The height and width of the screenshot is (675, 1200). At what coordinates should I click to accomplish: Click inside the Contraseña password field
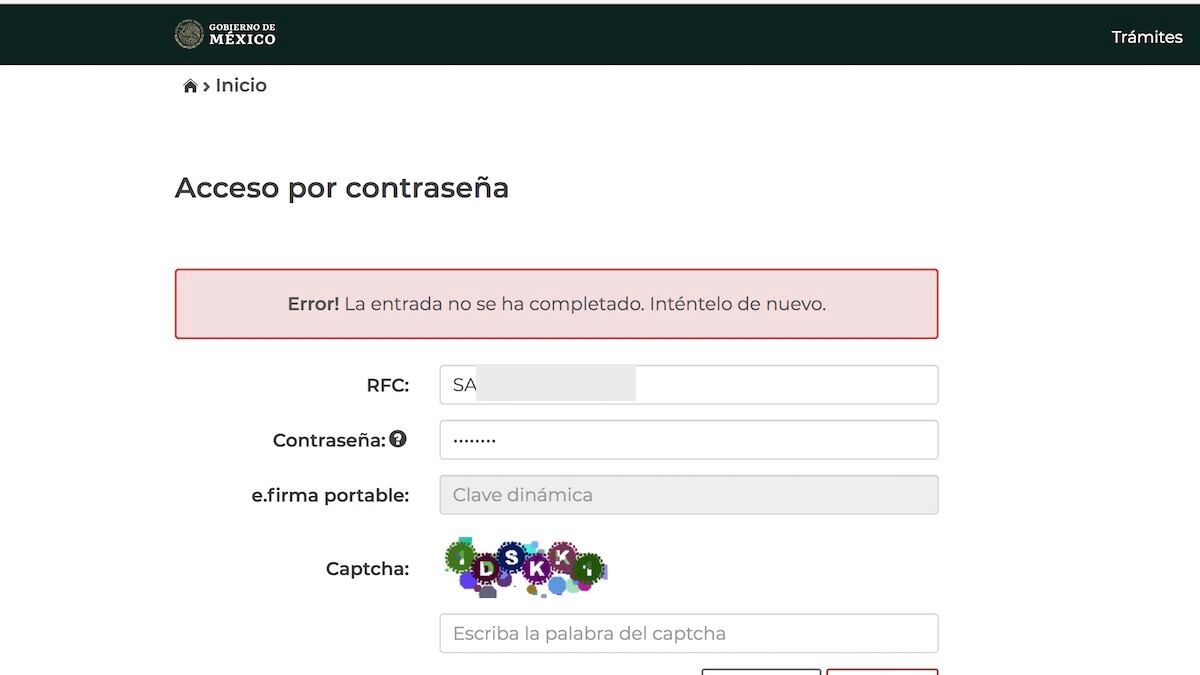pos(688,440)
